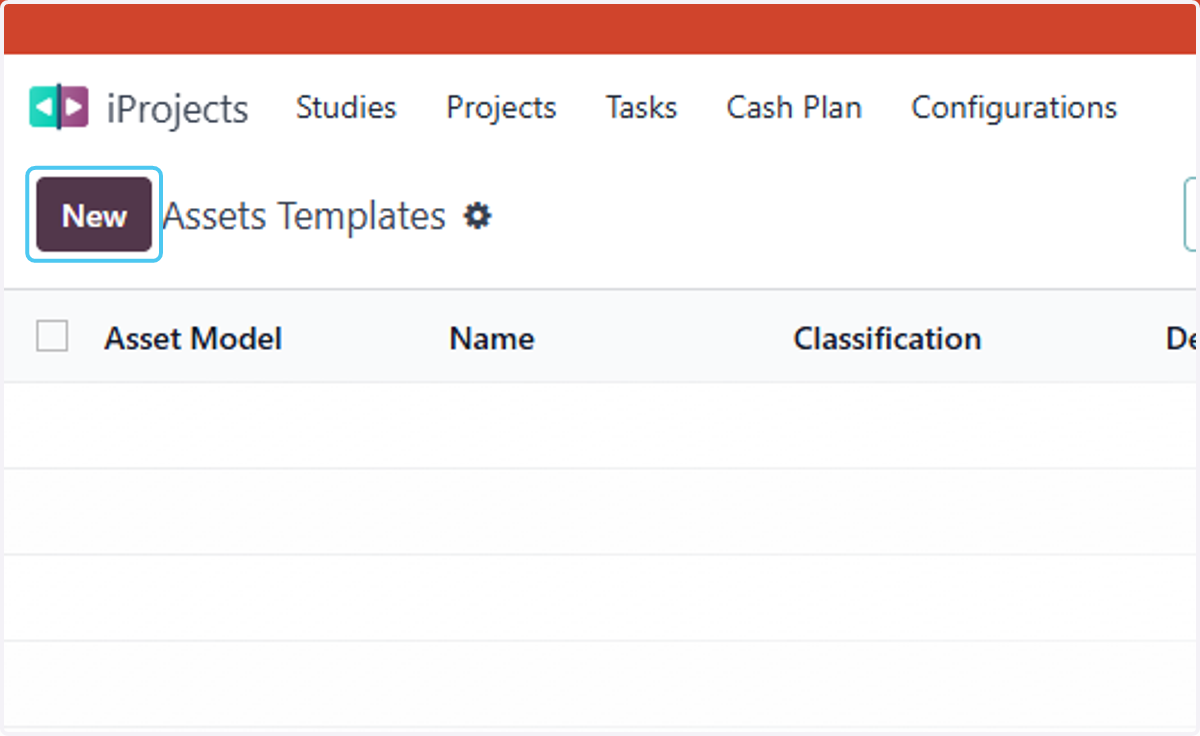This screenshot has height=736, width=1200.
Task: Click the partially visible De column header
Action: (x=1182, y=338)
